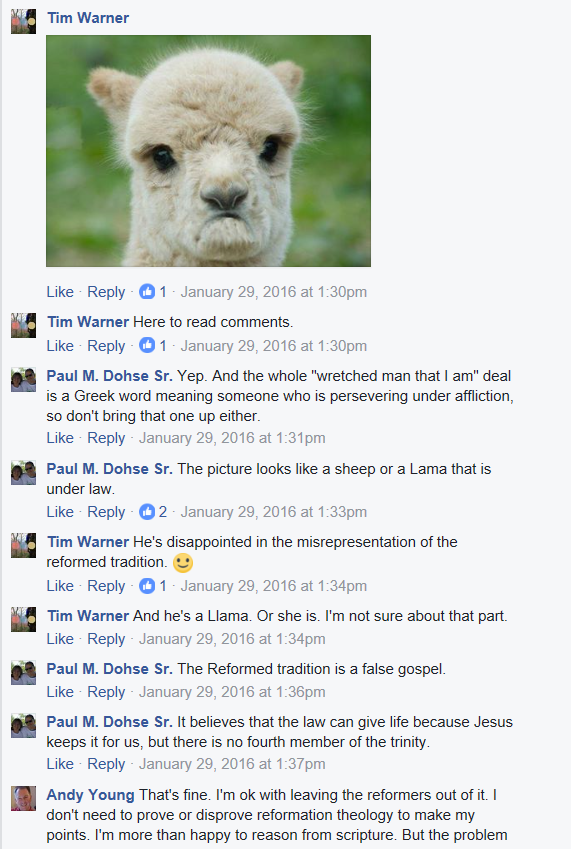
Task: Click Tim Warner's avatar beside the llama photo
Action: [23, 22]
